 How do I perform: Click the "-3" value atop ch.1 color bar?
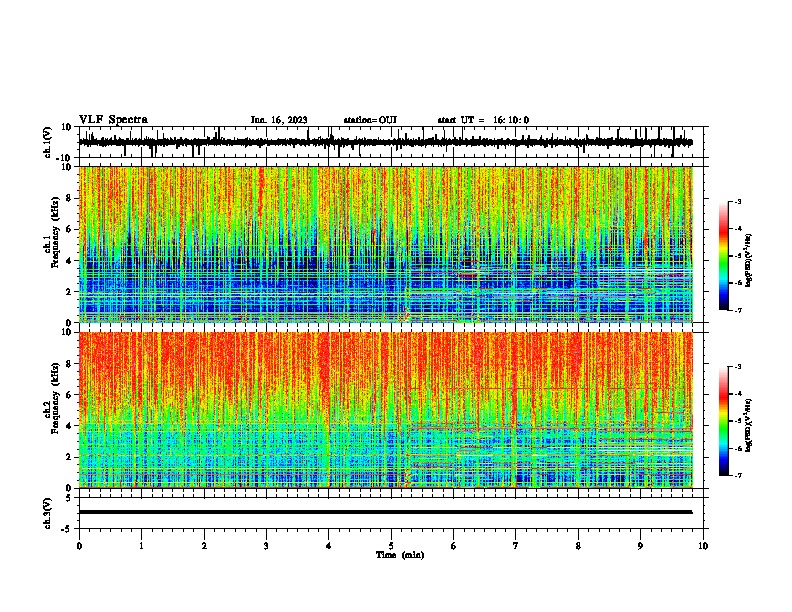[737, 201]
